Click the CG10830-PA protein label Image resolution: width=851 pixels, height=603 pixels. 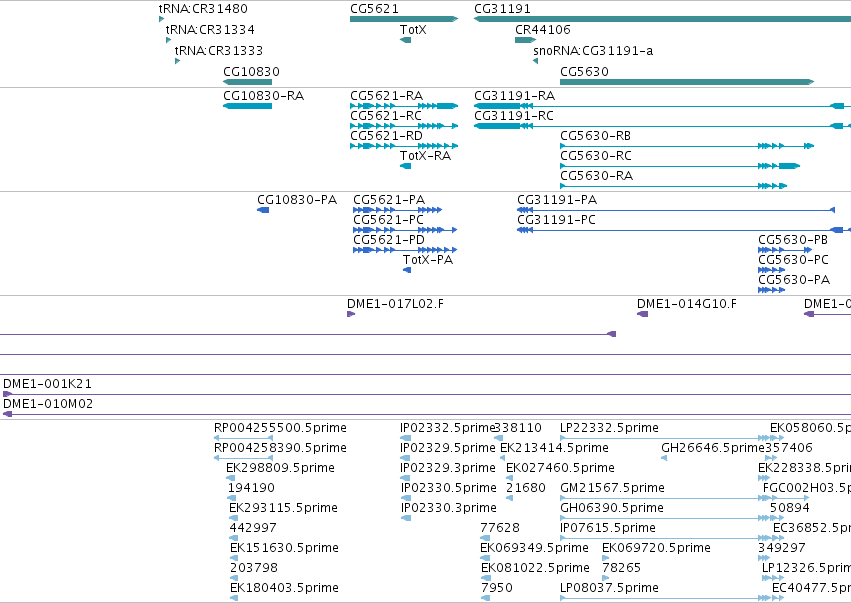pyautogui.click(x=297, y=200)
